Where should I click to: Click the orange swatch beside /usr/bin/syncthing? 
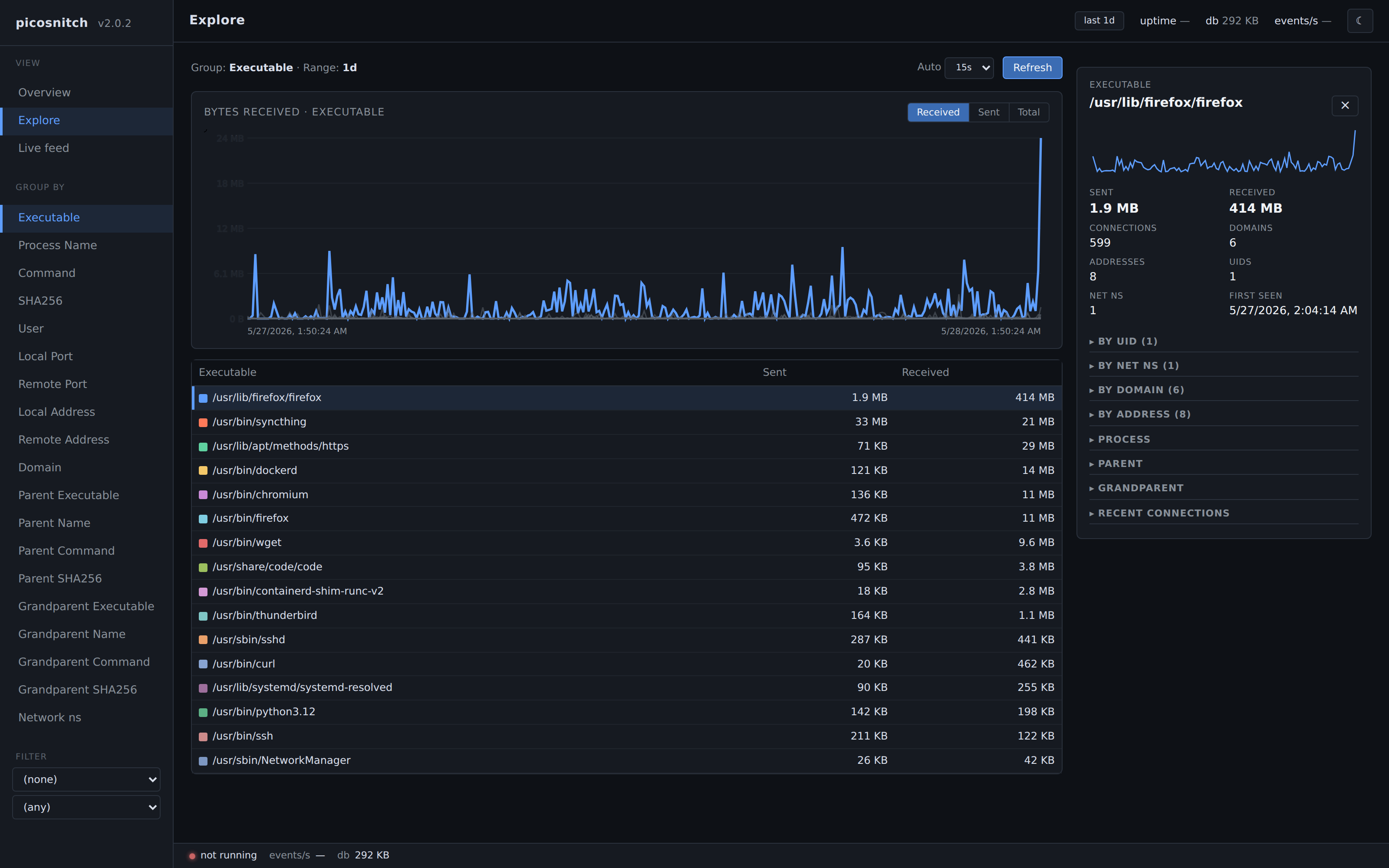203,423
